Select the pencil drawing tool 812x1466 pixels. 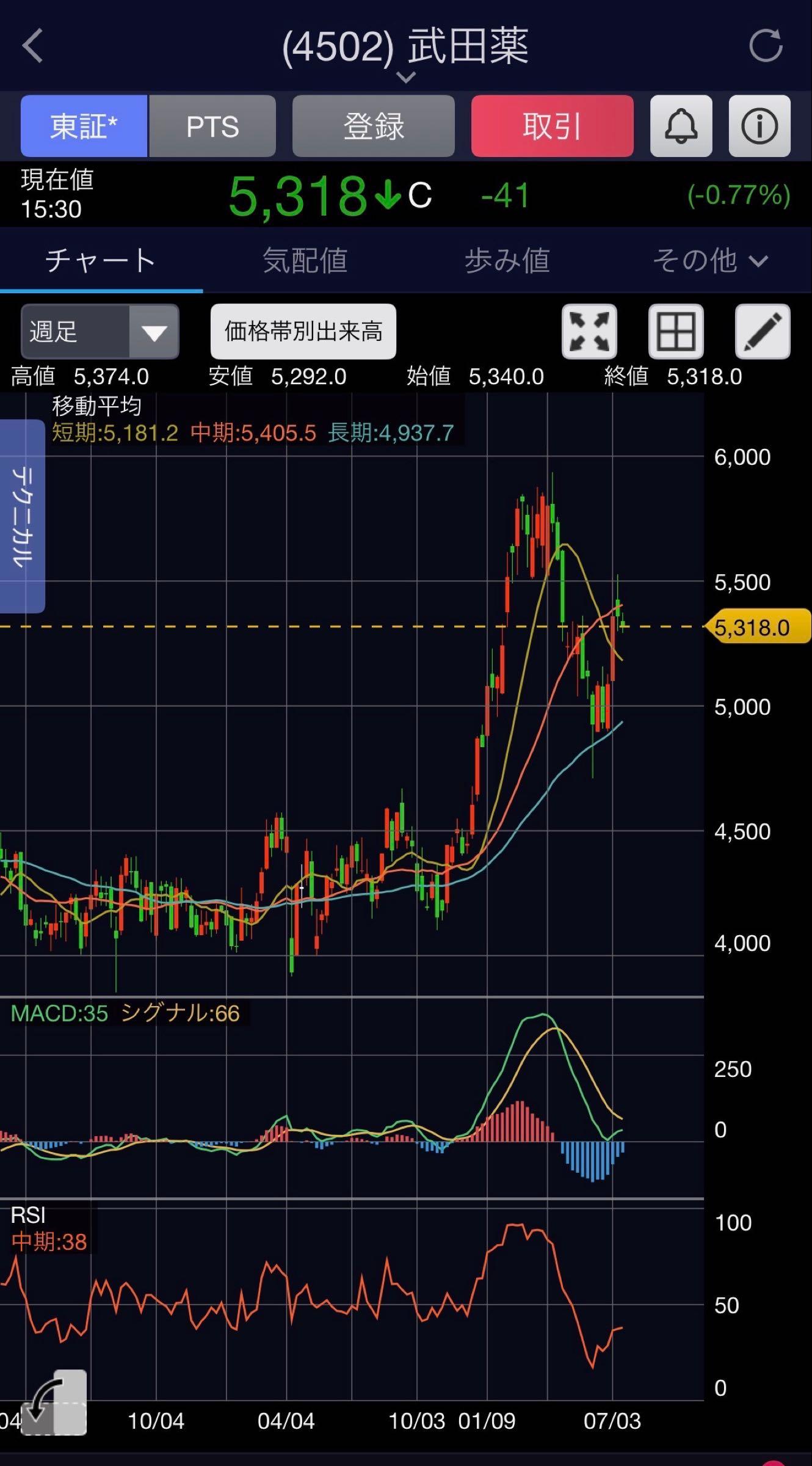(x=763, y=332)
